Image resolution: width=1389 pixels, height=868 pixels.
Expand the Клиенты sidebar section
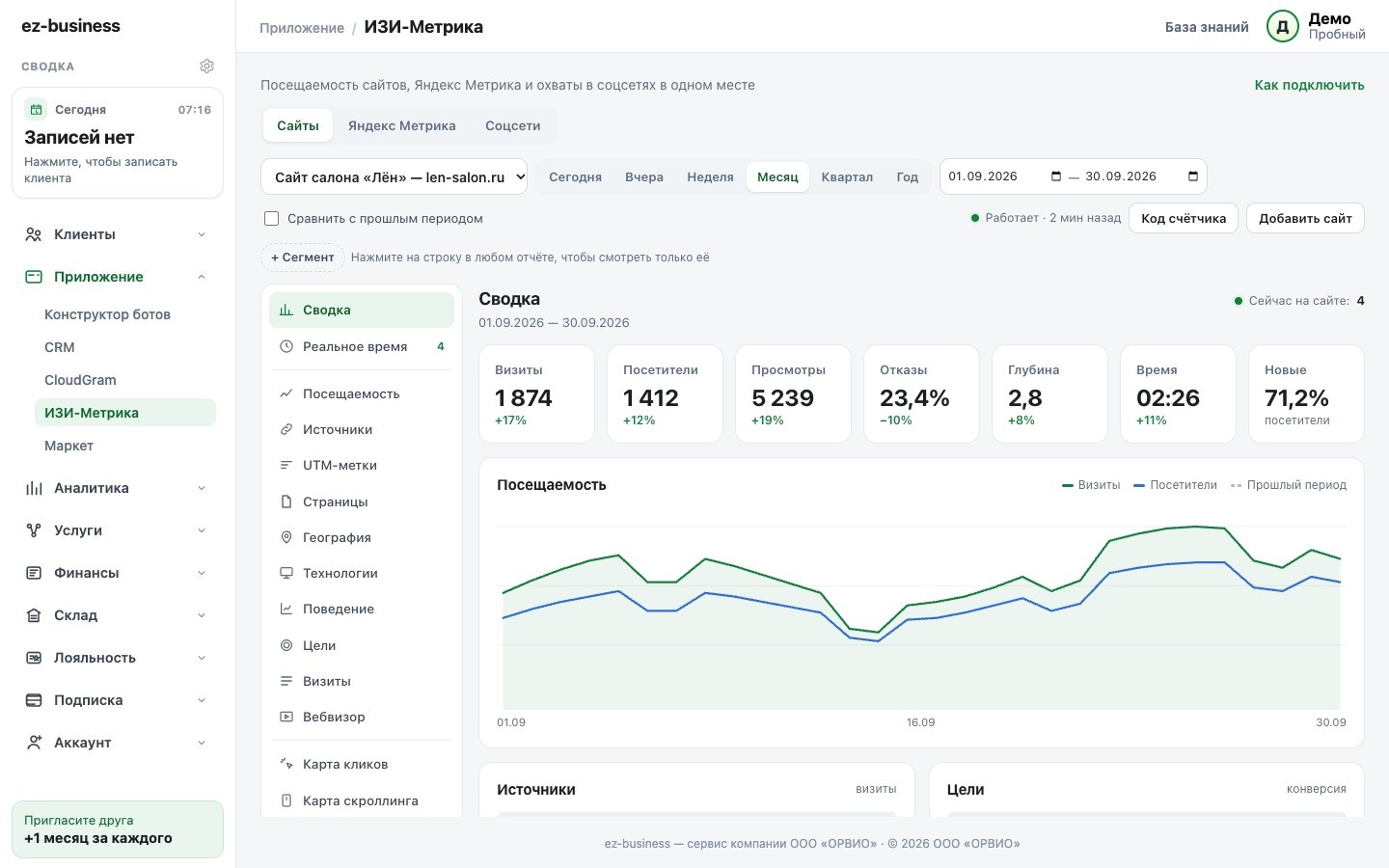click(118, 234)
